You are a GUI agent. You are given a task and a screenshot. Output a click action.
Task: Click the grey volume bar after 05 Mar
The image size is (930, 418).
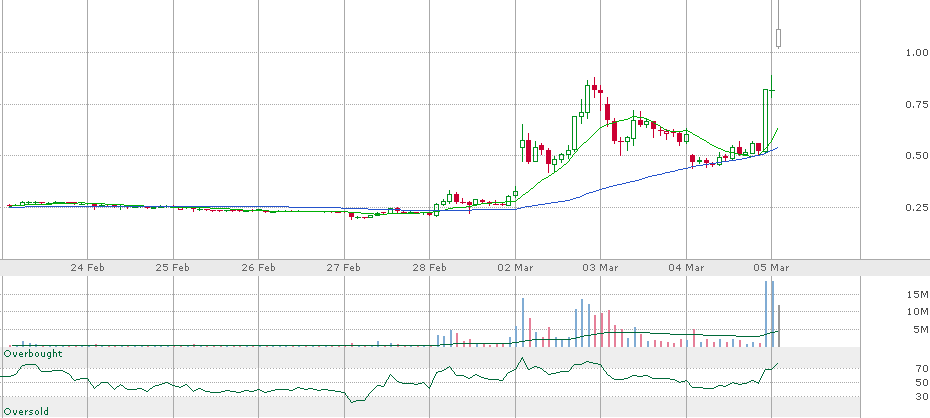click(x=779, y=326)
